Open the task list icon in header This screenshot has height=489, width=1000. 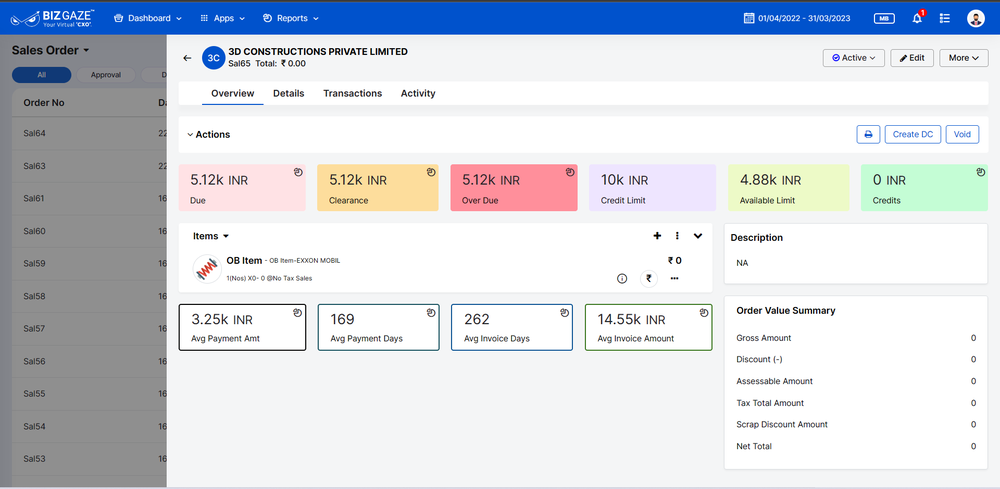pyautogui.click(x=945, y=18)
